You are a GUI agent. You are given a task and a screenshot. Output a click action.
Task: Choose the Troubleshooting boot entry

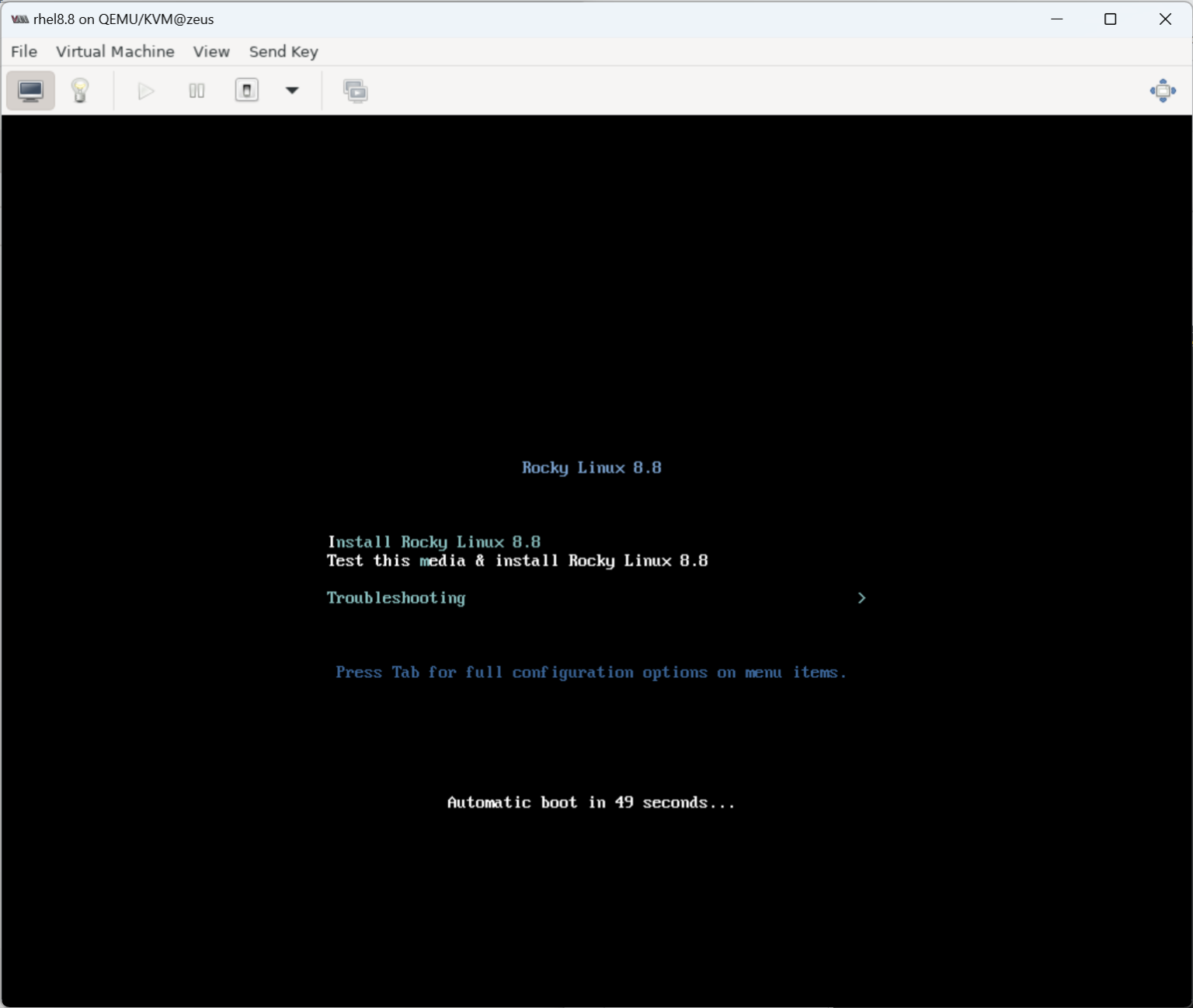pos(395,598)
